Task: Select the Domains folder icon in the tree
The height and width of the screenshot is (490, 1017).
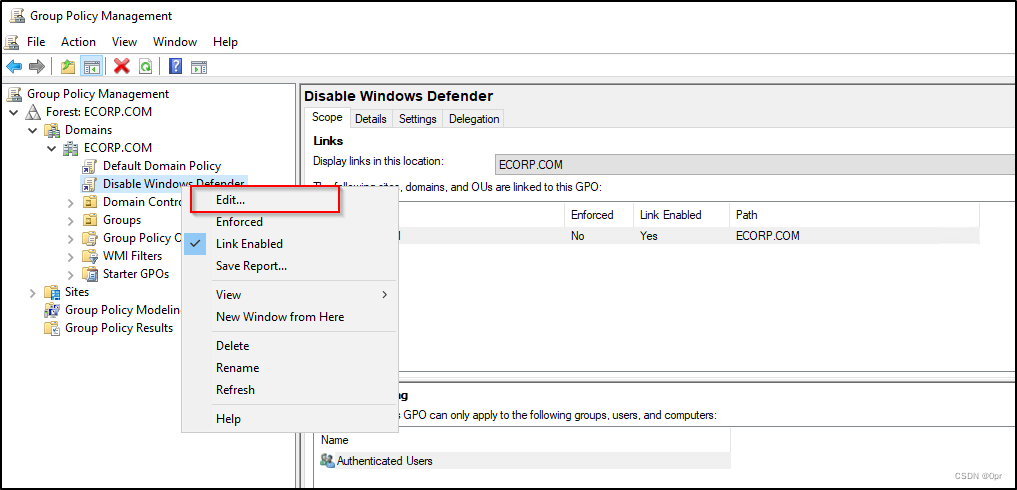Action: click(x=52, y=130)
